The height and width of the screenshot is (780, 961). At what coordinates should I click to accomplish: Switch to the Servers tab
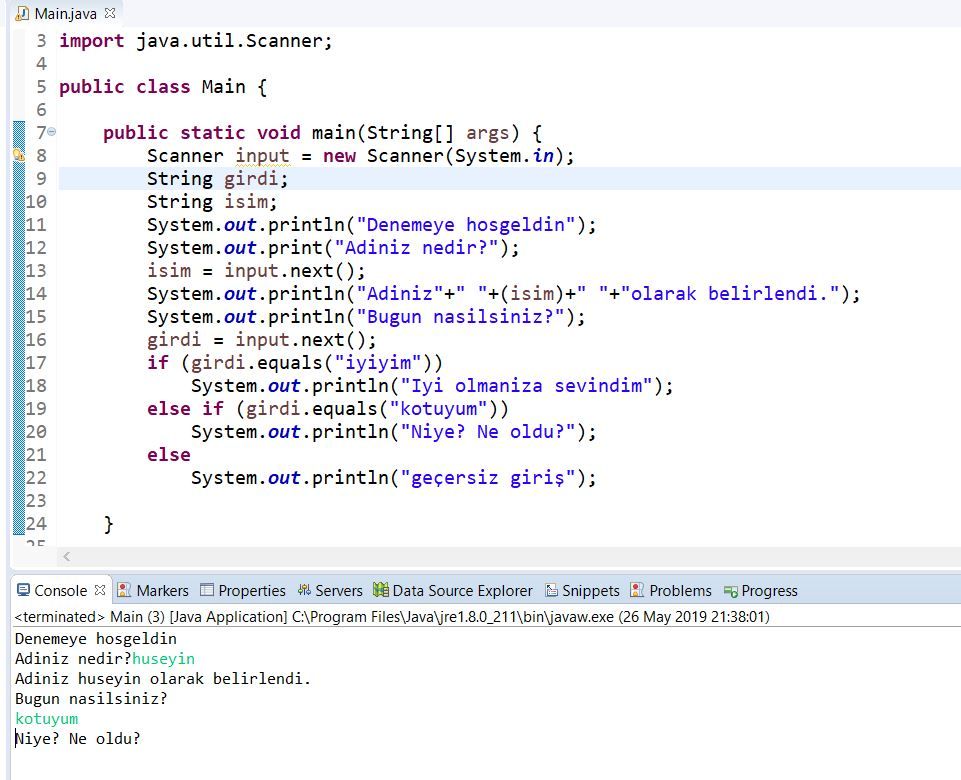tap(330, 591)
